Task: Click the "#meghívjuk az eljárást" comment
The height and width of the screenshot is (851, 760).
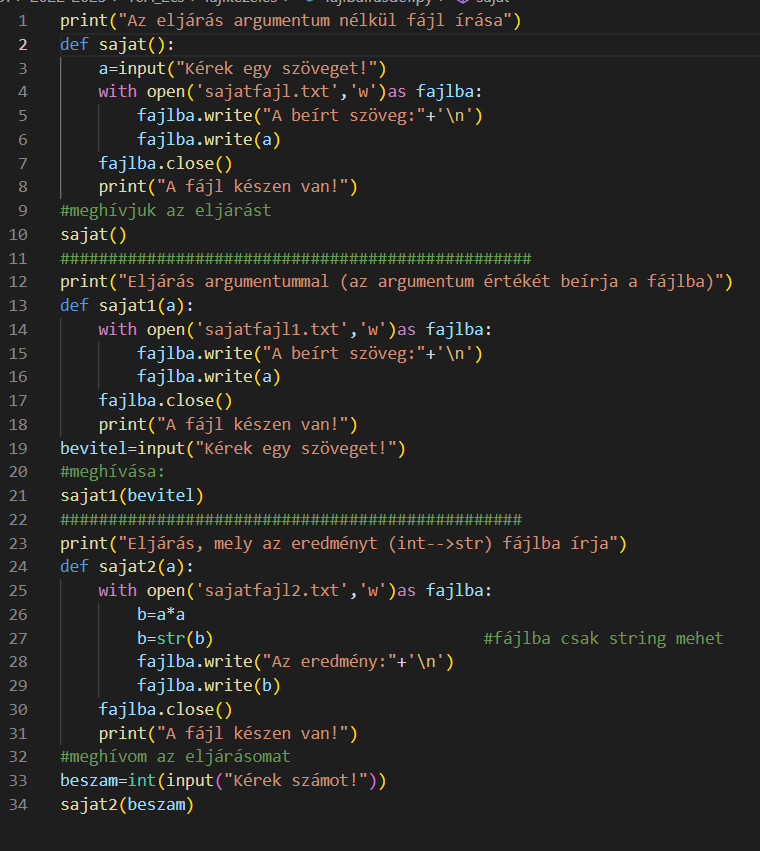Action: [x=165, y=210]
